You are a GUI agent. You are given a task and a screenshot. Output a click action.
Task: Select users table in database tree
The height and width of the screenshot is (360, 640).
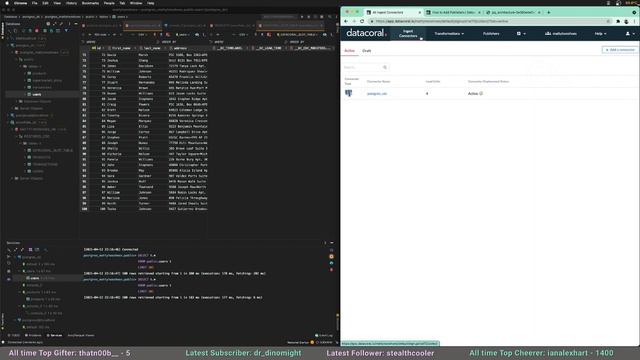click(x=37, y=94)
